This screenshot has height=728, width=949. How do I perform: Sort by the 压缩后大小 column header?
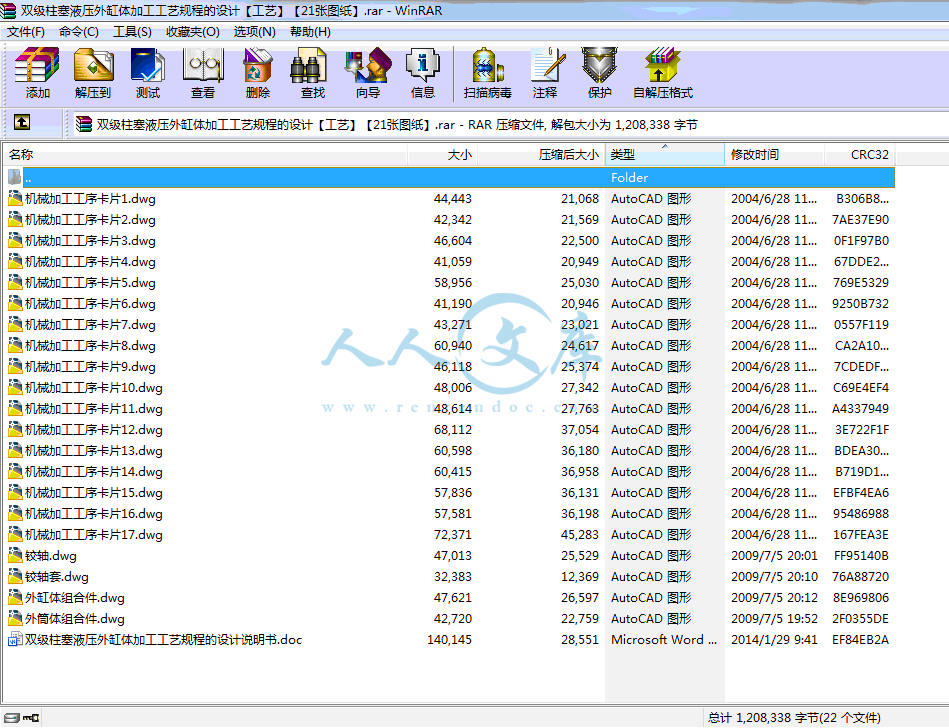click(x=541, y=154)
